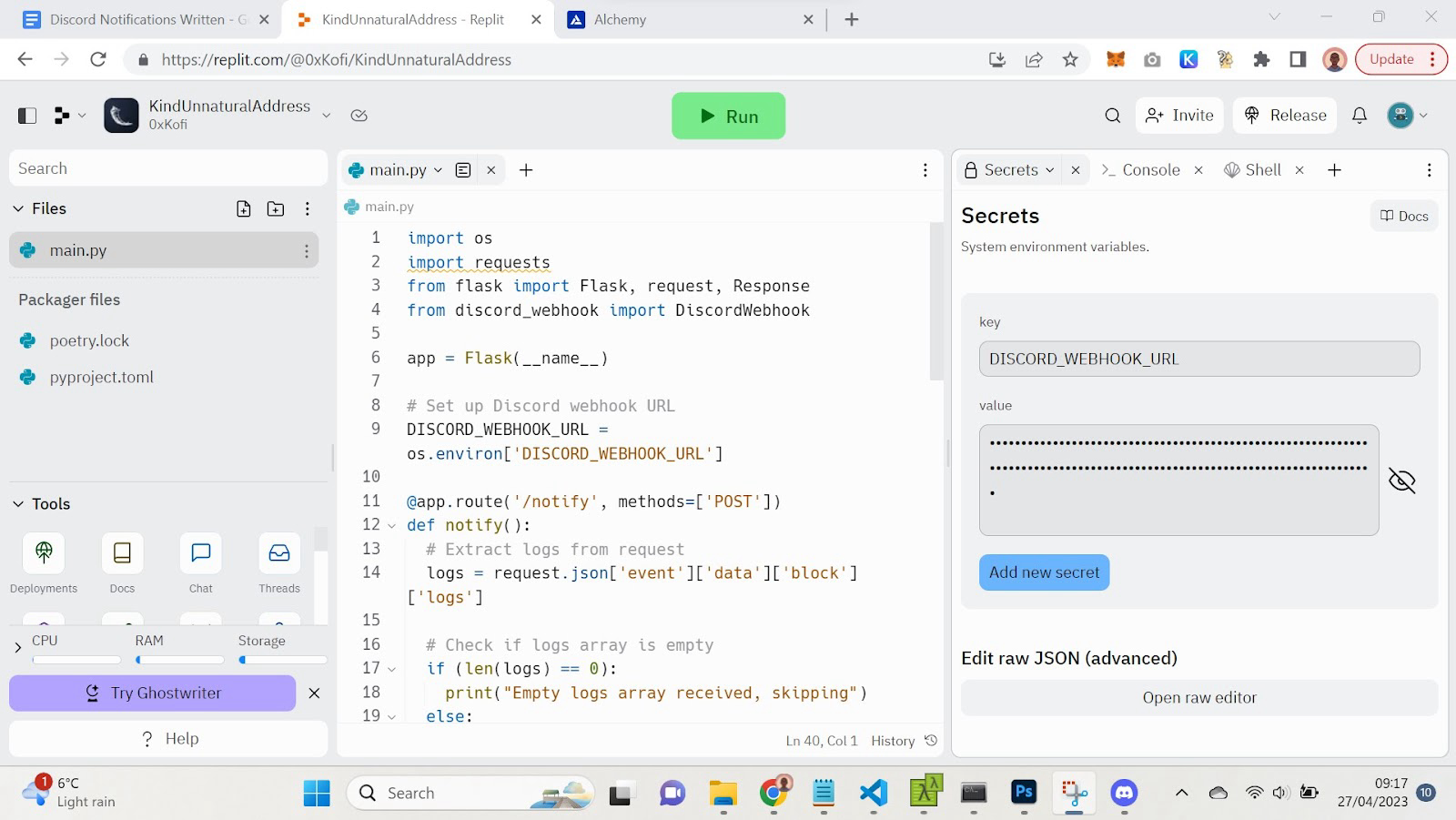The image size is (1456, 820).
Task: Expand the CPU RAM Storage resources panel
Action: click(17, 648)
